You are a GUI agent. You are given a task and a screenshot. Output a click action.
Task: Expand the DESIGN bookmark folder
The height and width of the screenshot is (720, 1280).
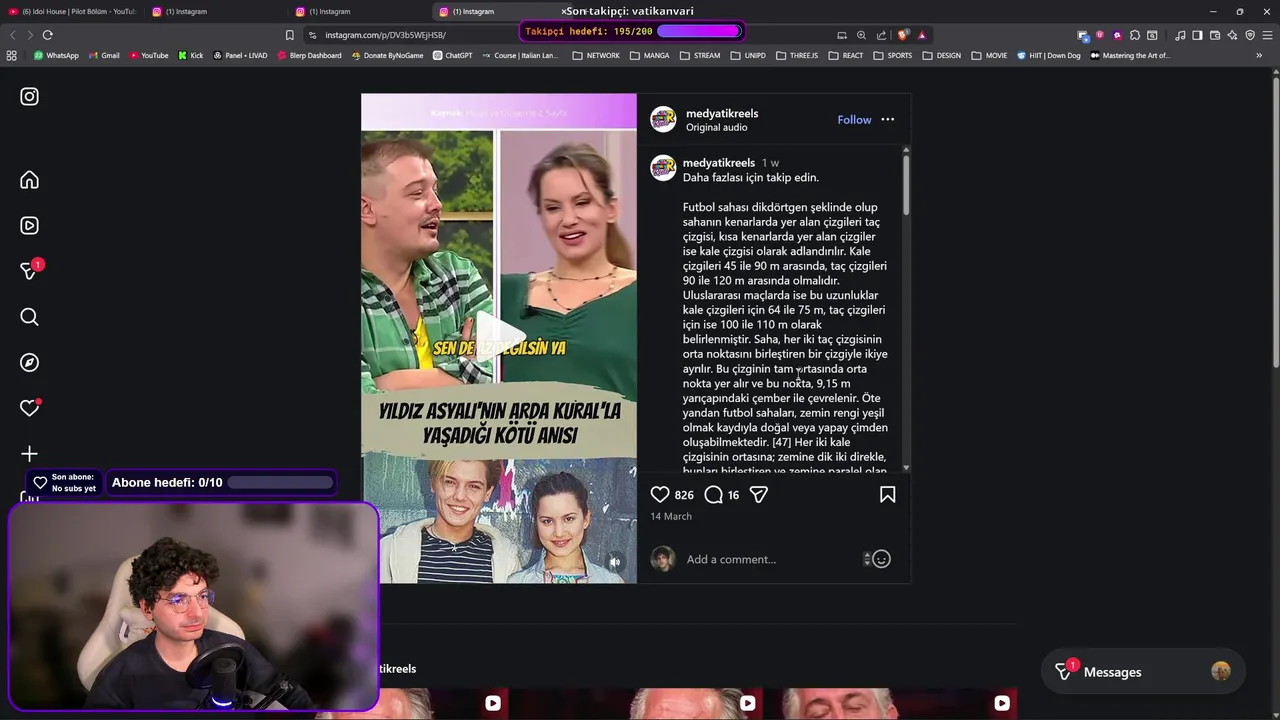pyautogui.click(x=941, y=56)
